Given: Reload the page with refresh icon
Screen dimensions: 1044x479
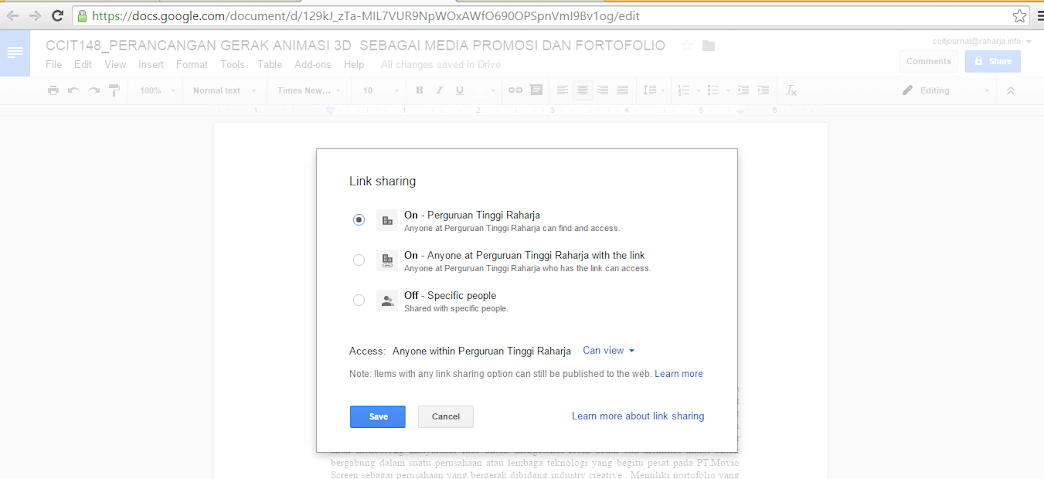Looking at the screenshot, I should point(58,15).
